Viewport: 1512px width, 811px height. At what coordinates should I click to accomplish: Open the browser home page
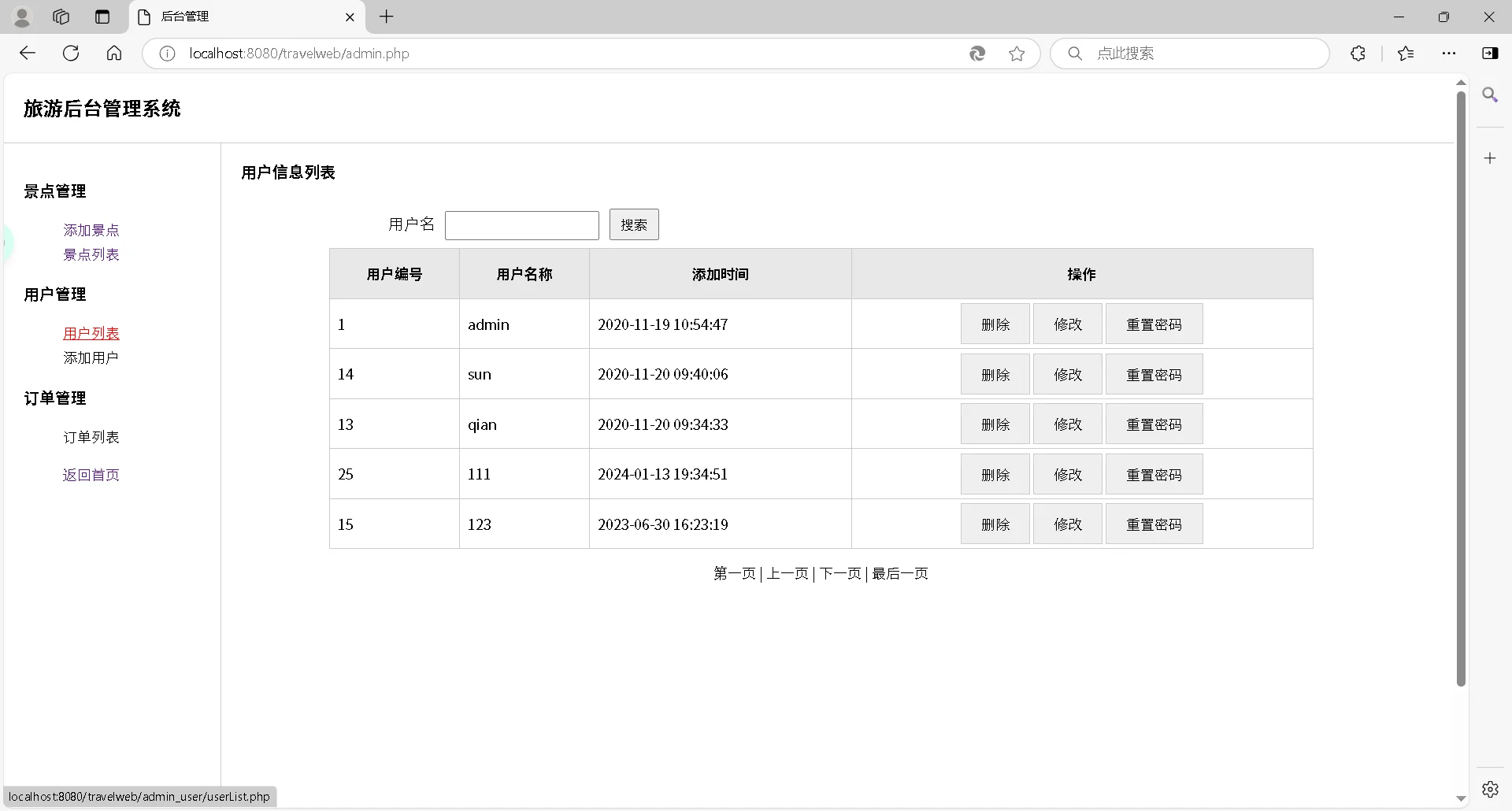(113, 53)
